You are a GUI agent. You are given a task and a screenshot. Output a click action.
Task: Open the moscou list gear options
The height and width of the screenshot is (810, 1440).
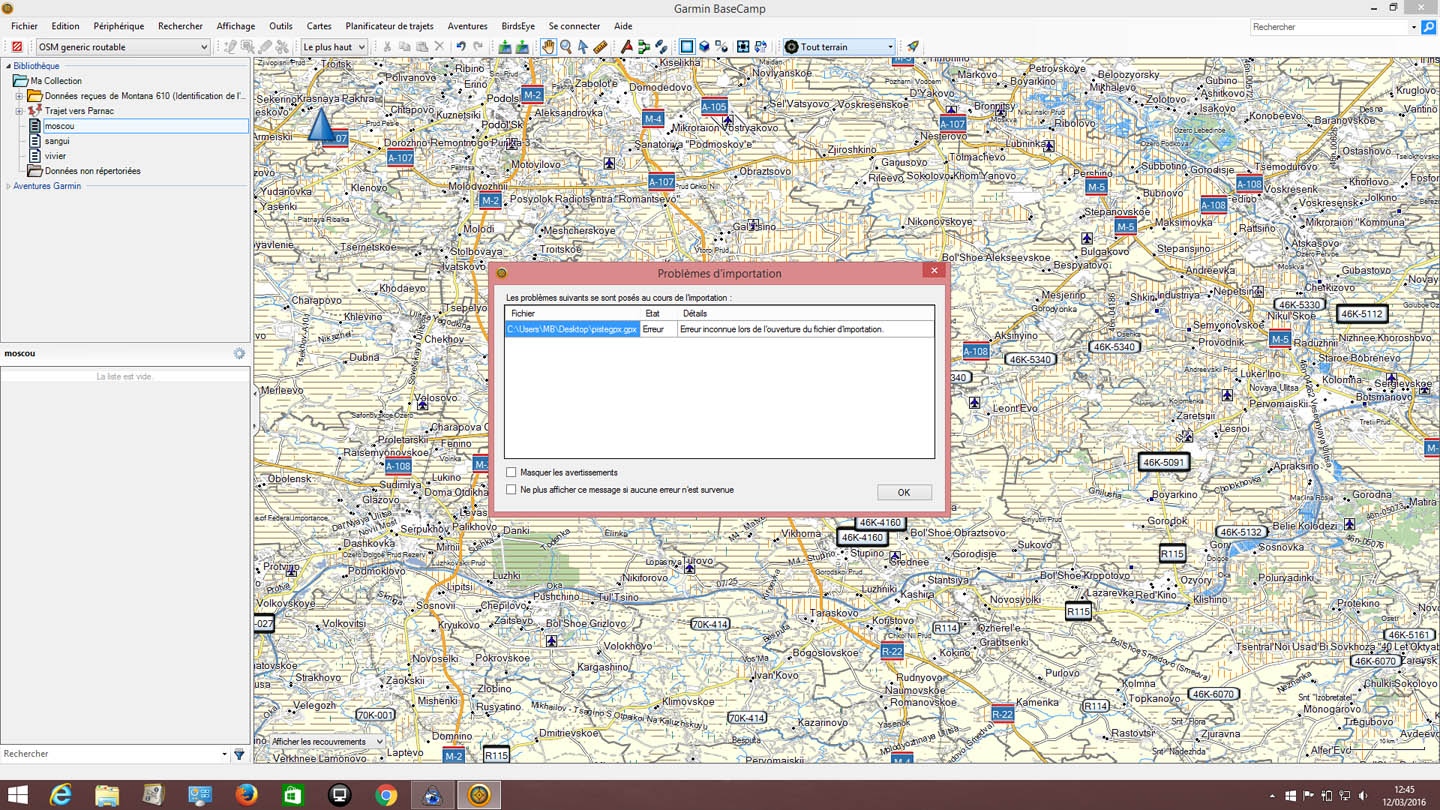tap(239, 354)
